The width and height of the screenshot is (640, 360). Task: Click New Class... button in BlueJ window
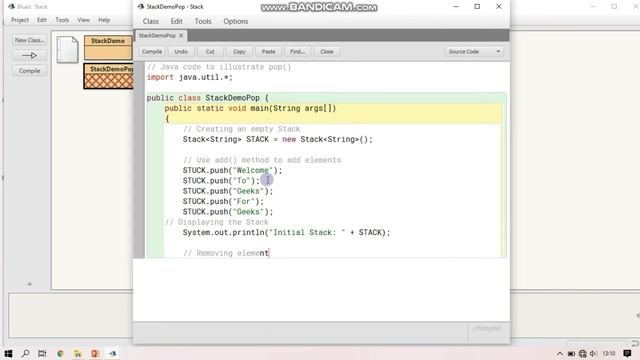pos(29,40)
